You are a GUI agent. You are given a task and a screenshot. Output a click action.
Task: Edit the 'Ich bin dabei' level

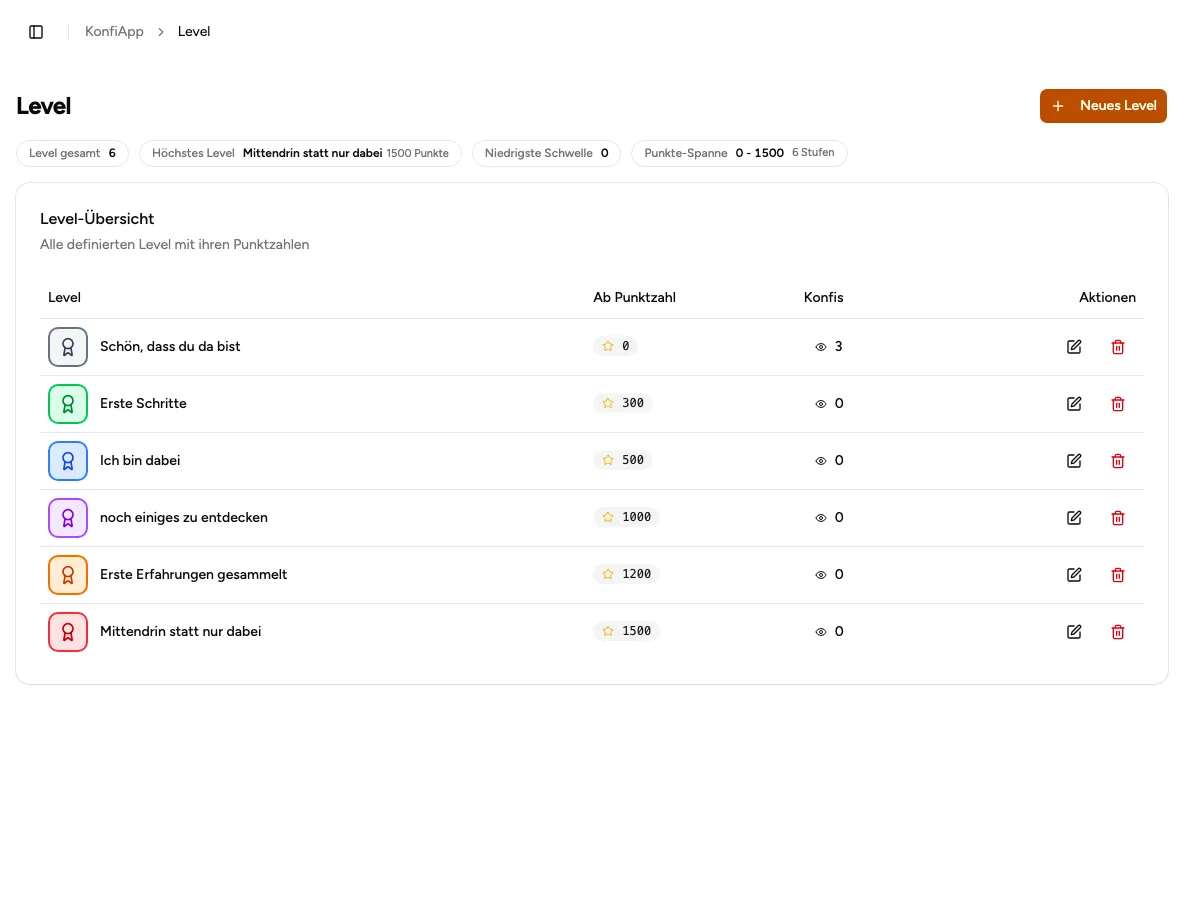coord(1074,461)
